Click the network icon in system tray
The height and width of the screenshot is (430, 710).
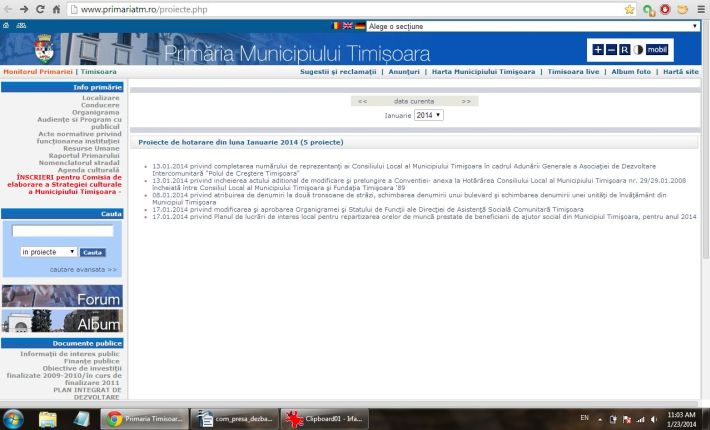(640, 420)
